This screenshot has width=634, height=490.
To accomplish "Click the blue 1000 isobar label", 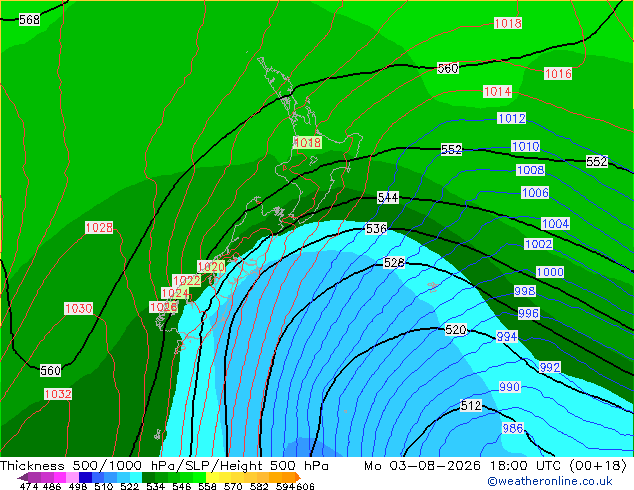I will 549,272.
